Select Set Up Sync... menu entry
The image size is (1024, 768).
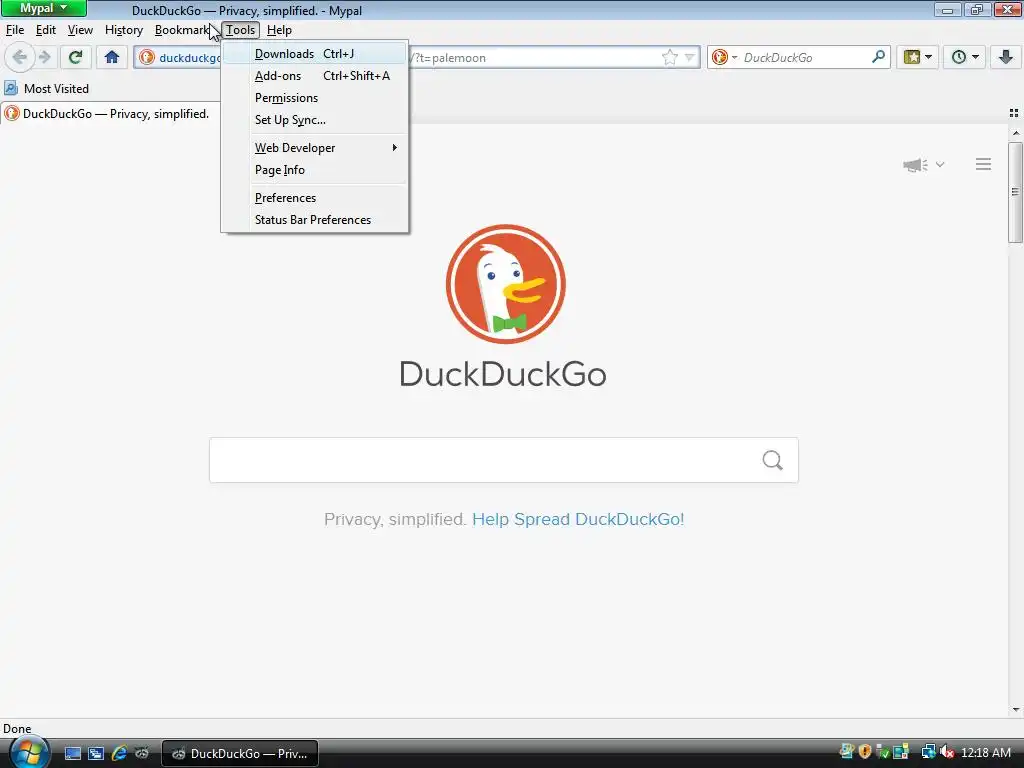tap(315, 120)
